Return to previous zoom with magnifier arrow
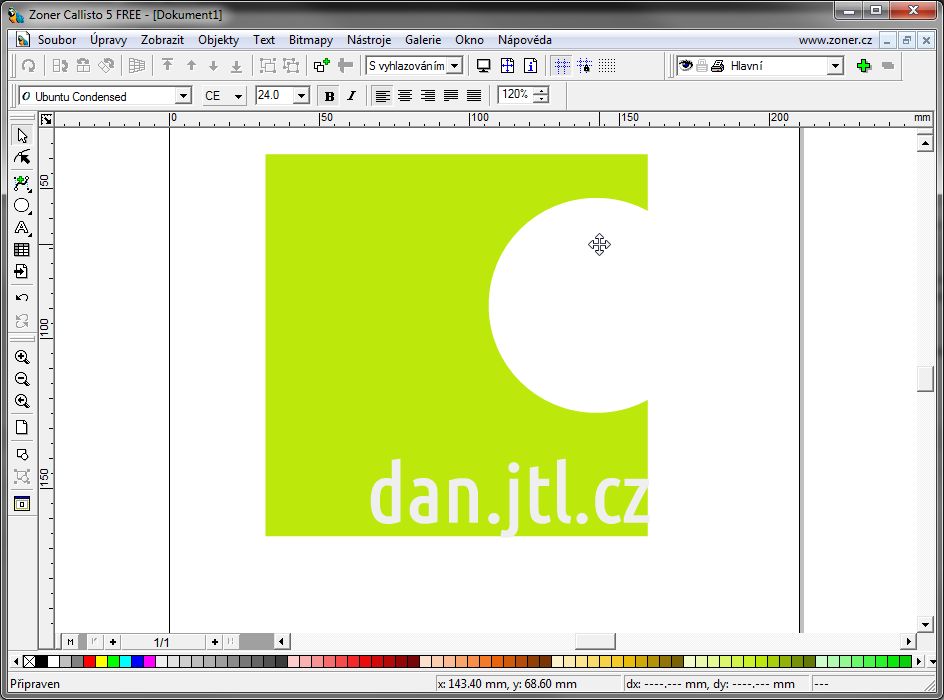 pos(22,401)
